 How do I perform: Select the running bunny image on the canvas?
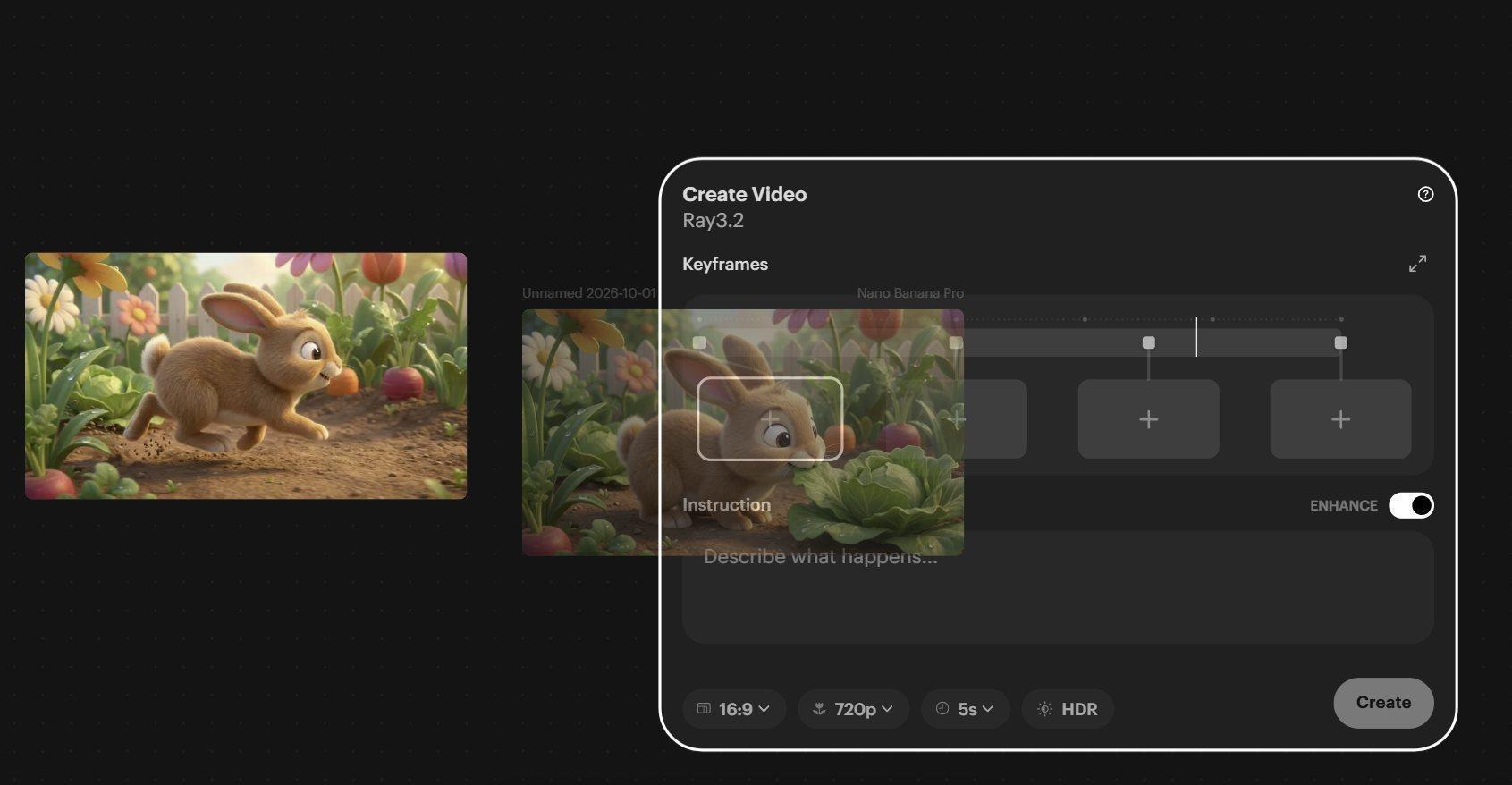click(x=246, y=376)
